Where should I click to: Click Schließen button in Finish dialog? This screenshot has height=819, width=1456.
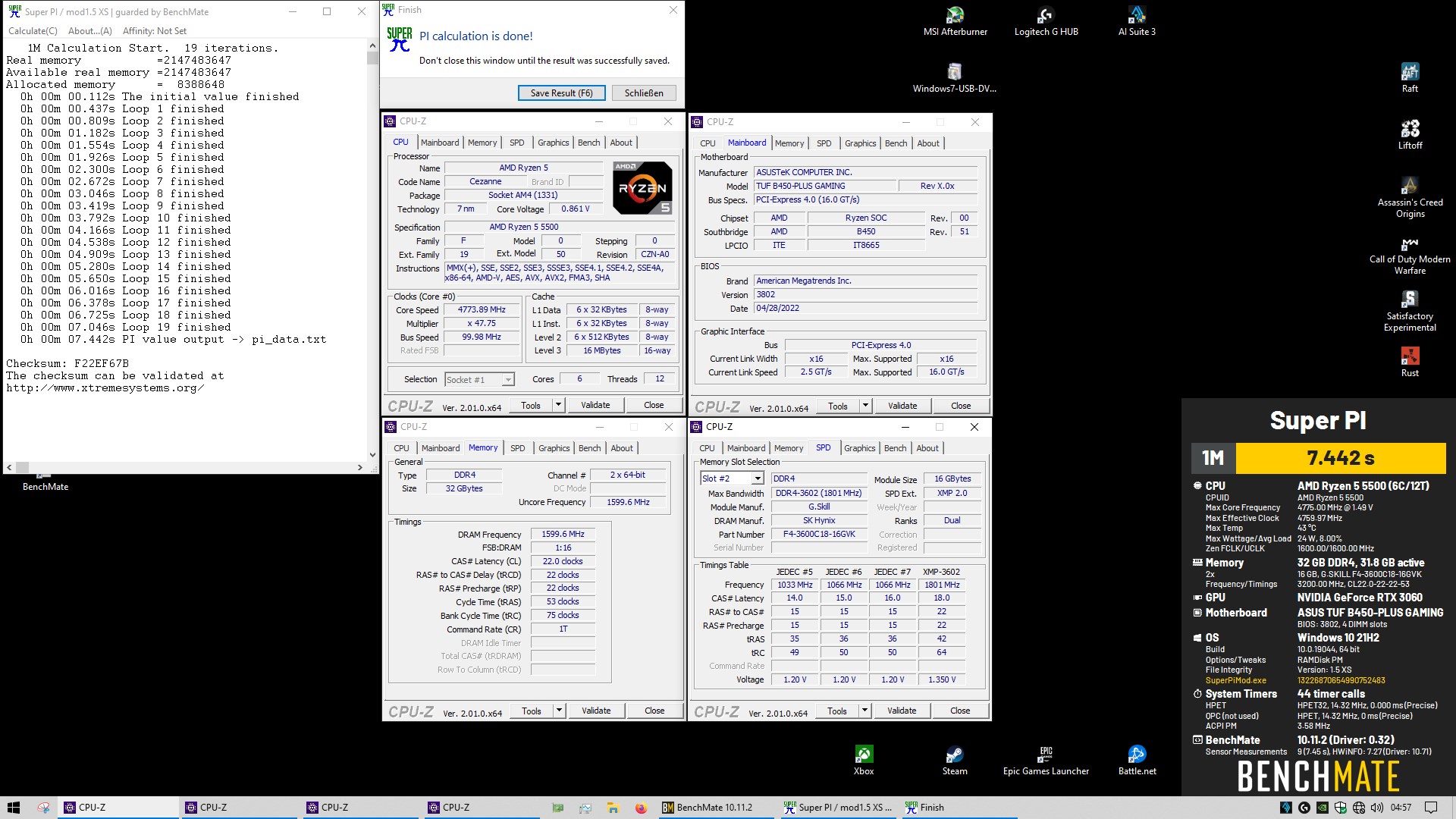[x=644, y=93]
